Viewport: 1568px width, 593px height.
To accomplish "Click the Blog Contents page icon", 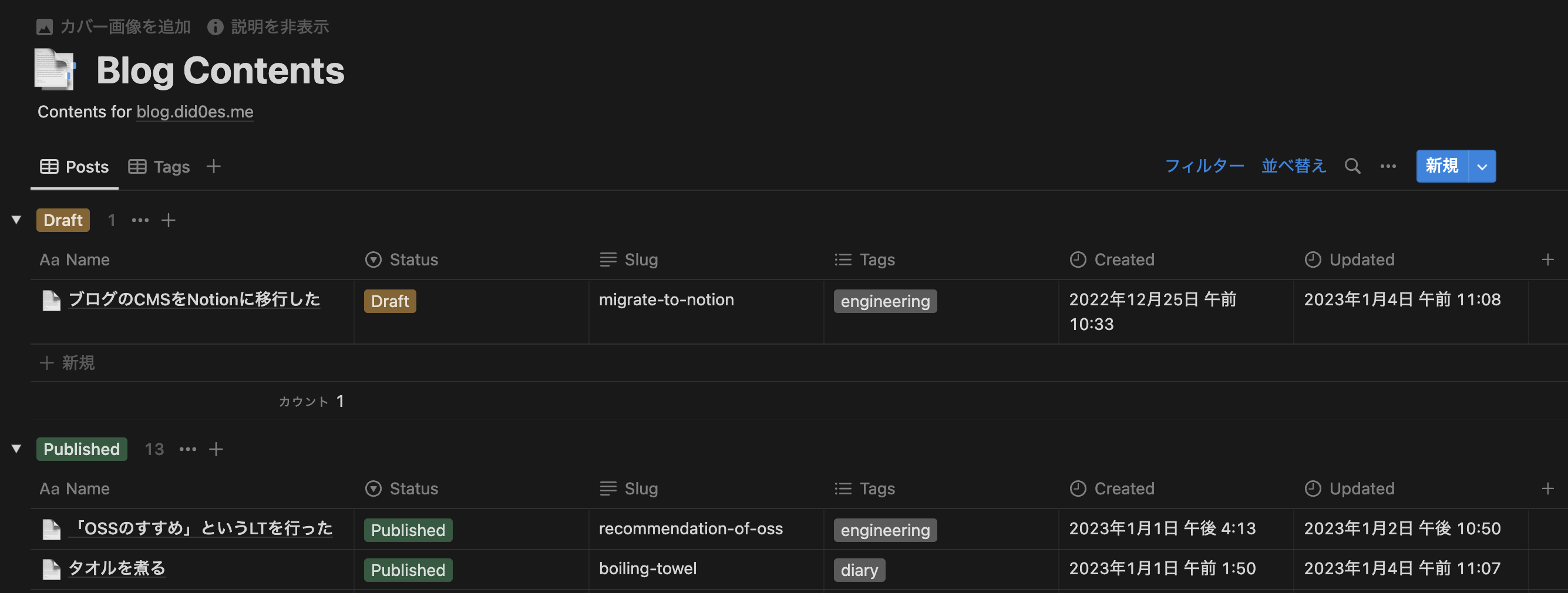I will pos(55,70).
